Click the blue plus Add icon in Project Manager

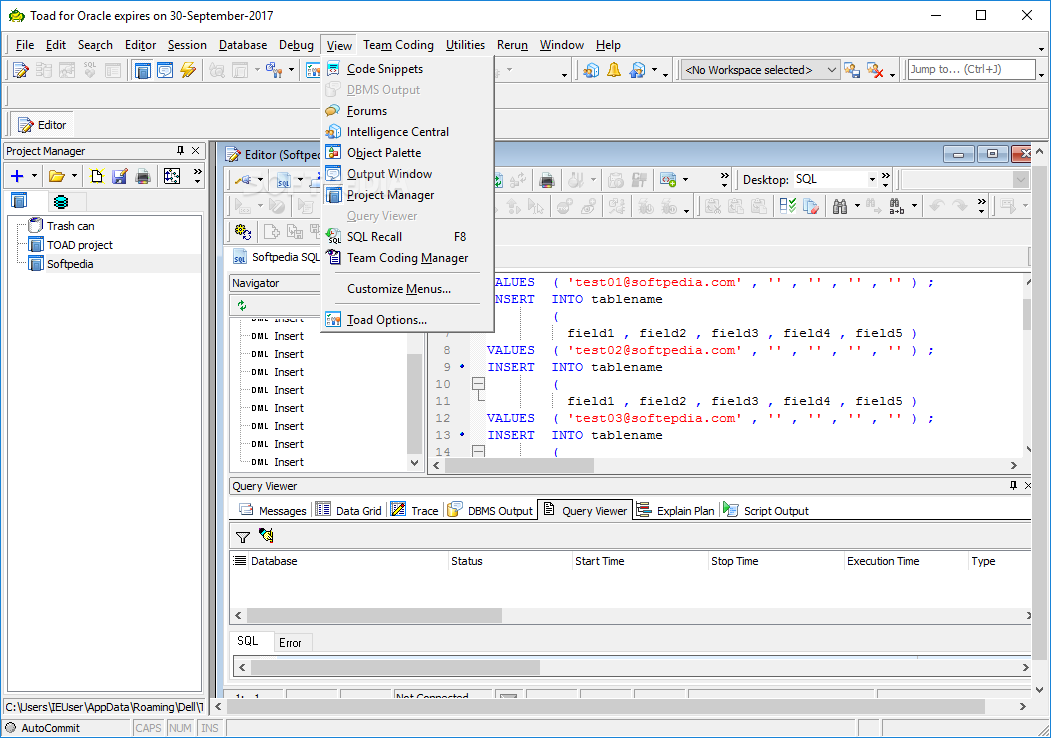pos(17,176)
